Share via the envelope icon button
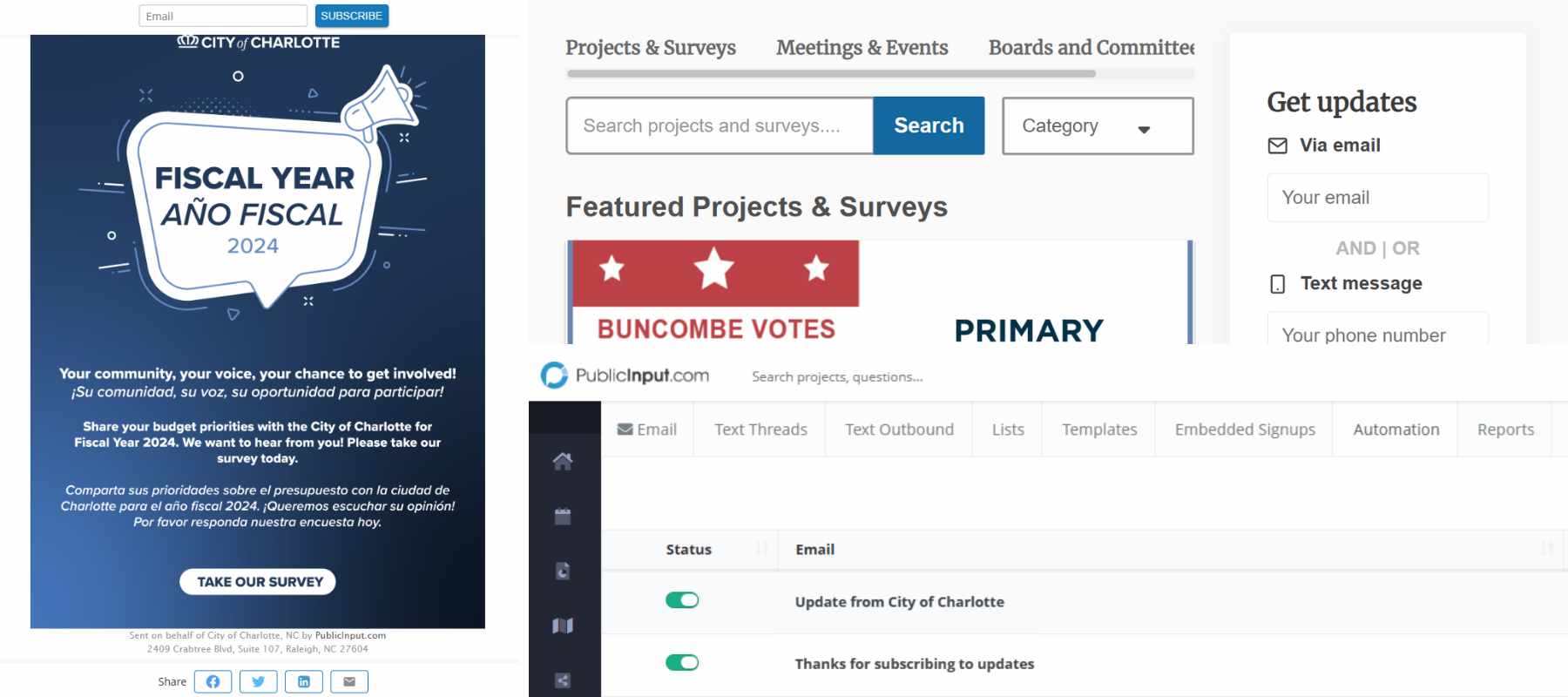 [349, 681]
